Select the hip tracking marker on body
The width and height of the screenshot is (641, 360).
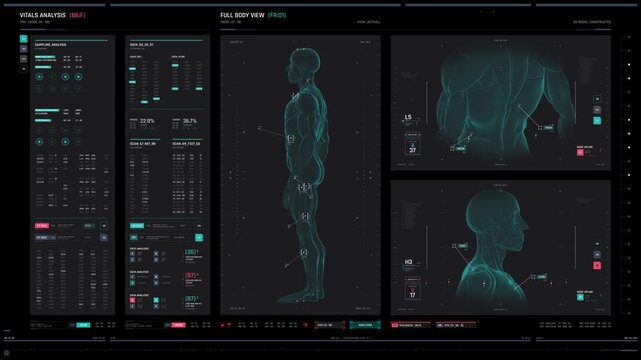pos(304,187)
